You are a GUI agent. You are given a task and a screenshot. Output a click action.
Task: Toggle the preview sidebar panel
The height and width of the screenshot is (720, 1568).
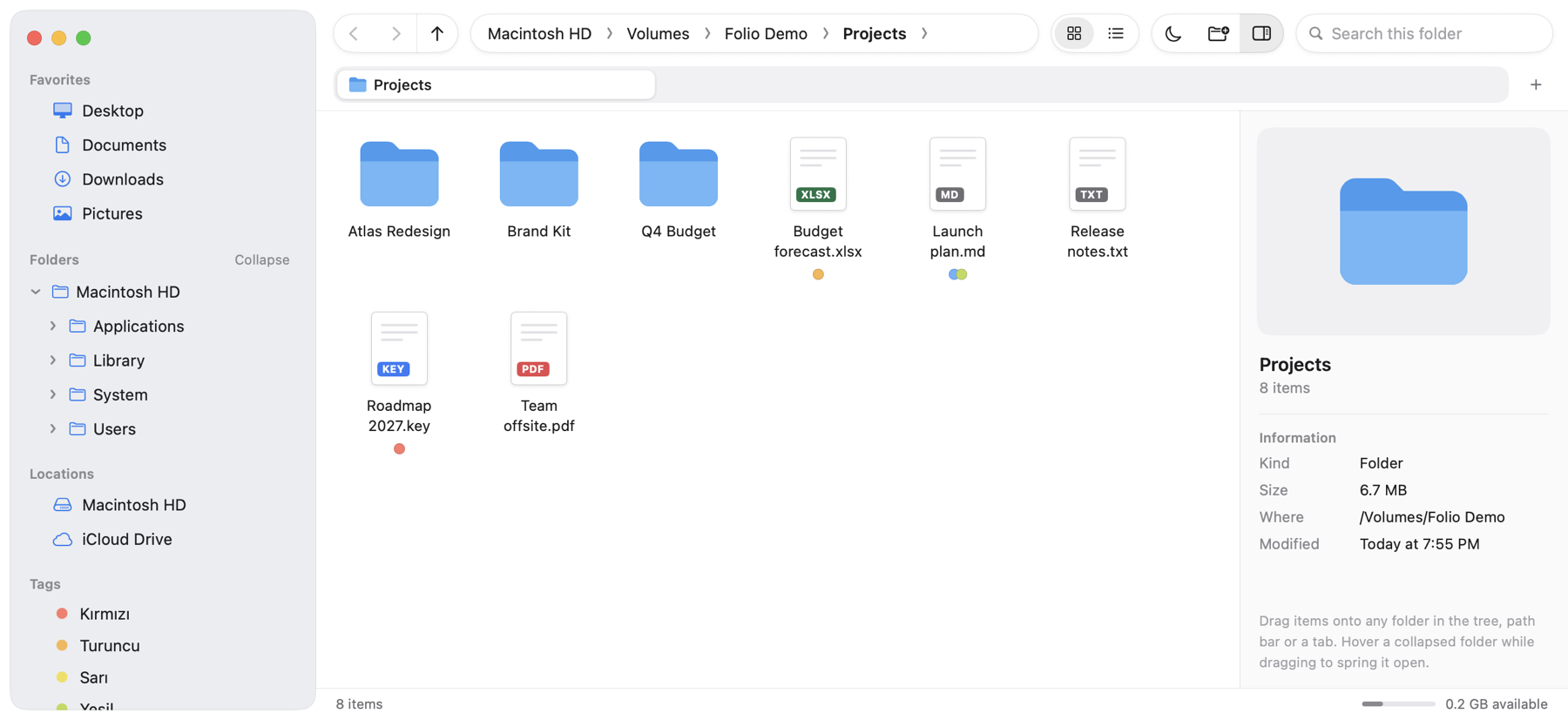click(x=1261, y=34)
